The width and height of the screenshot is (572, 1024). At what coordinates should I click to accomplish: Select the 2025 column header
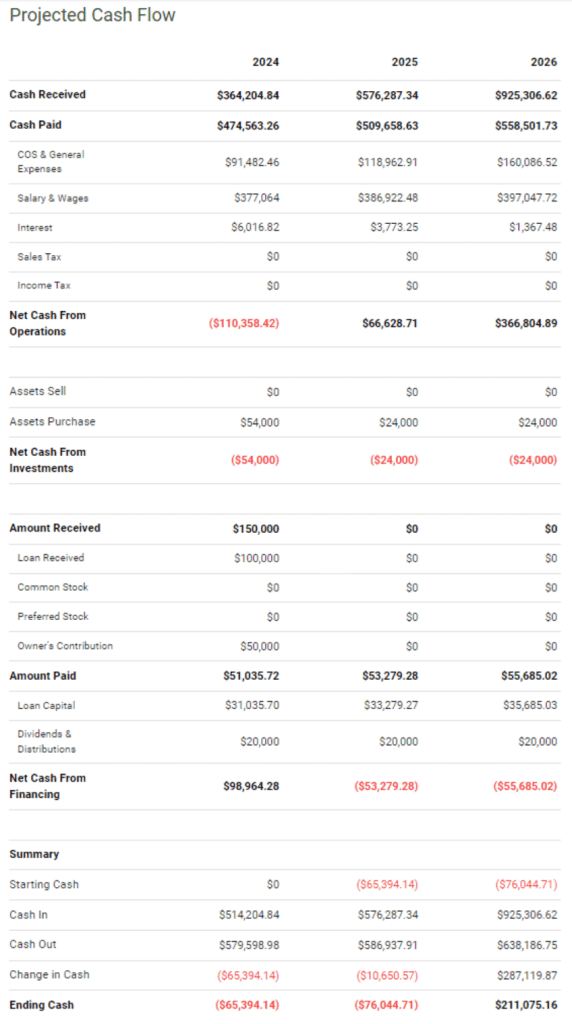(405, 62)
